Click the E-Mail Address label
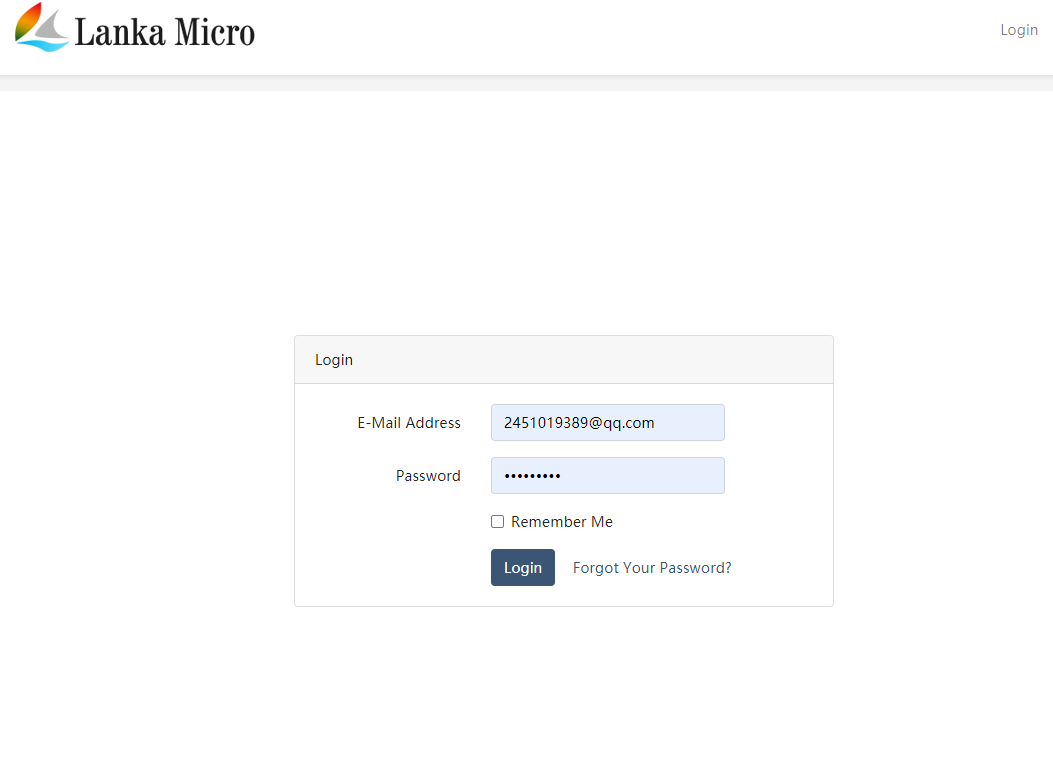Screen dimensions: 1053x757 [409, 423]
